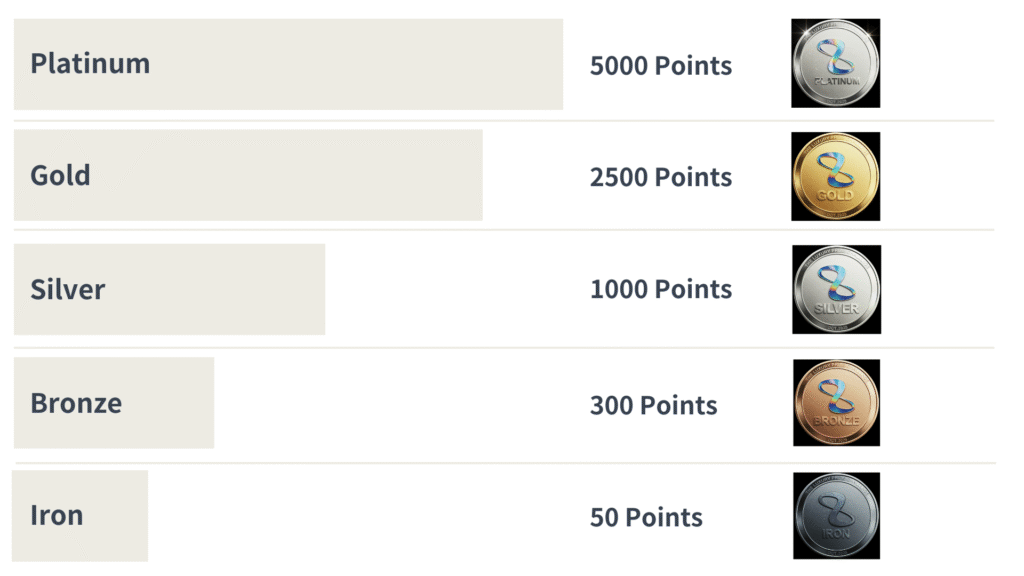Open the Silver tier bar

click(169, 289)
